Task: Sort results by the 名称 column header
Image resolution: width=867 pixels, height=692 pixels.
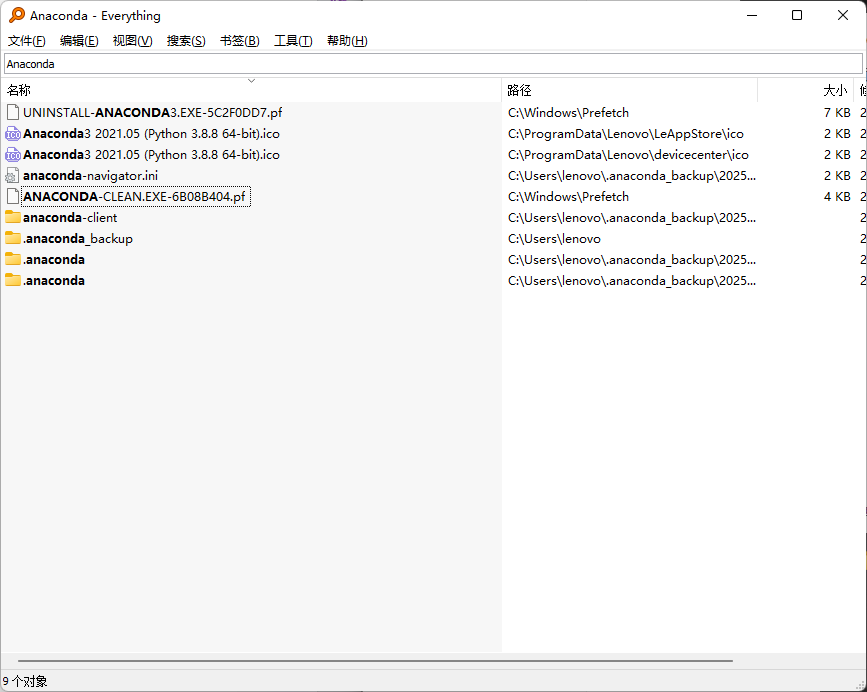Action: [19, 91]
